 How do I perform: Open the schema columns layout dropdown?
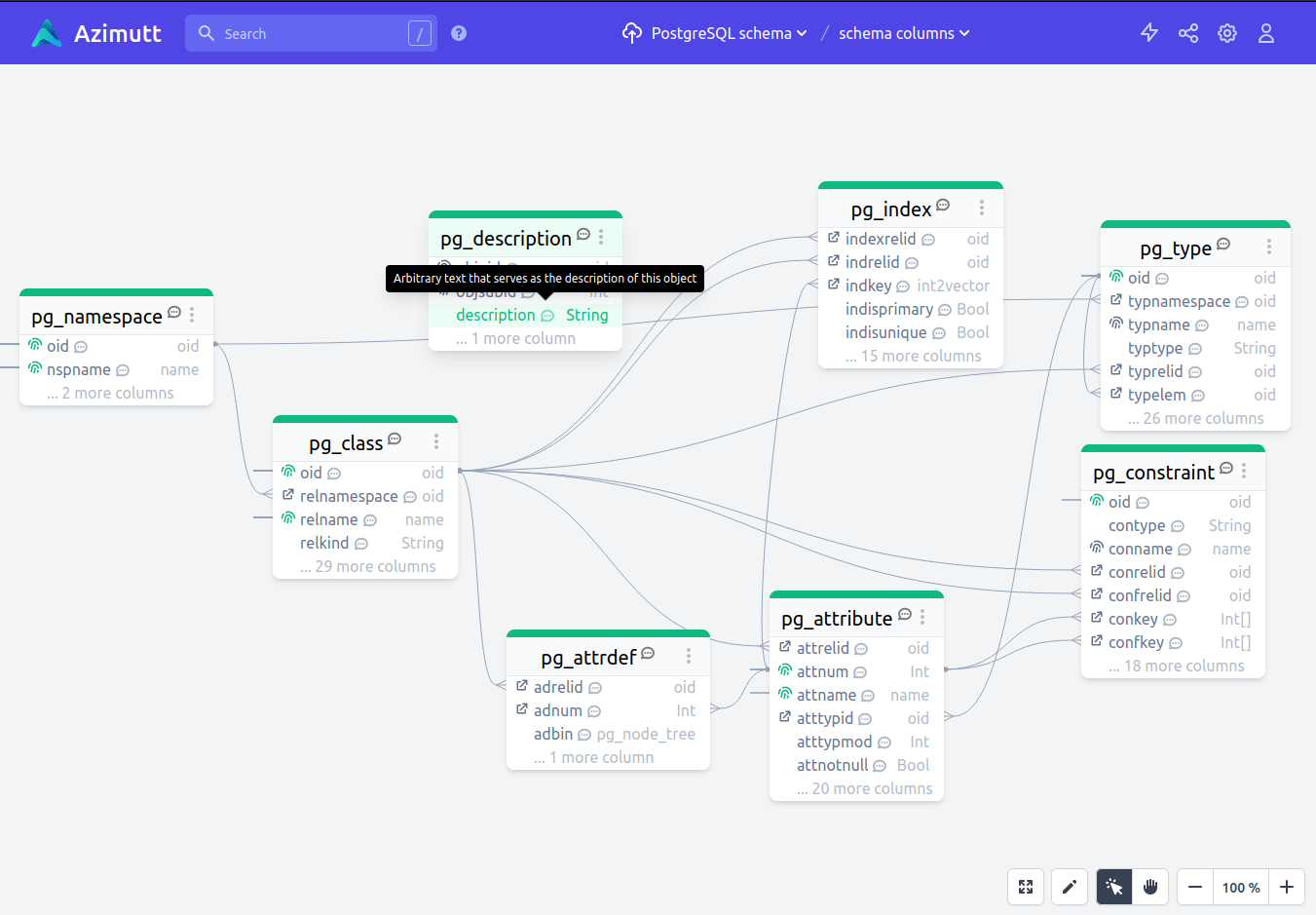[x=903, y=32]
